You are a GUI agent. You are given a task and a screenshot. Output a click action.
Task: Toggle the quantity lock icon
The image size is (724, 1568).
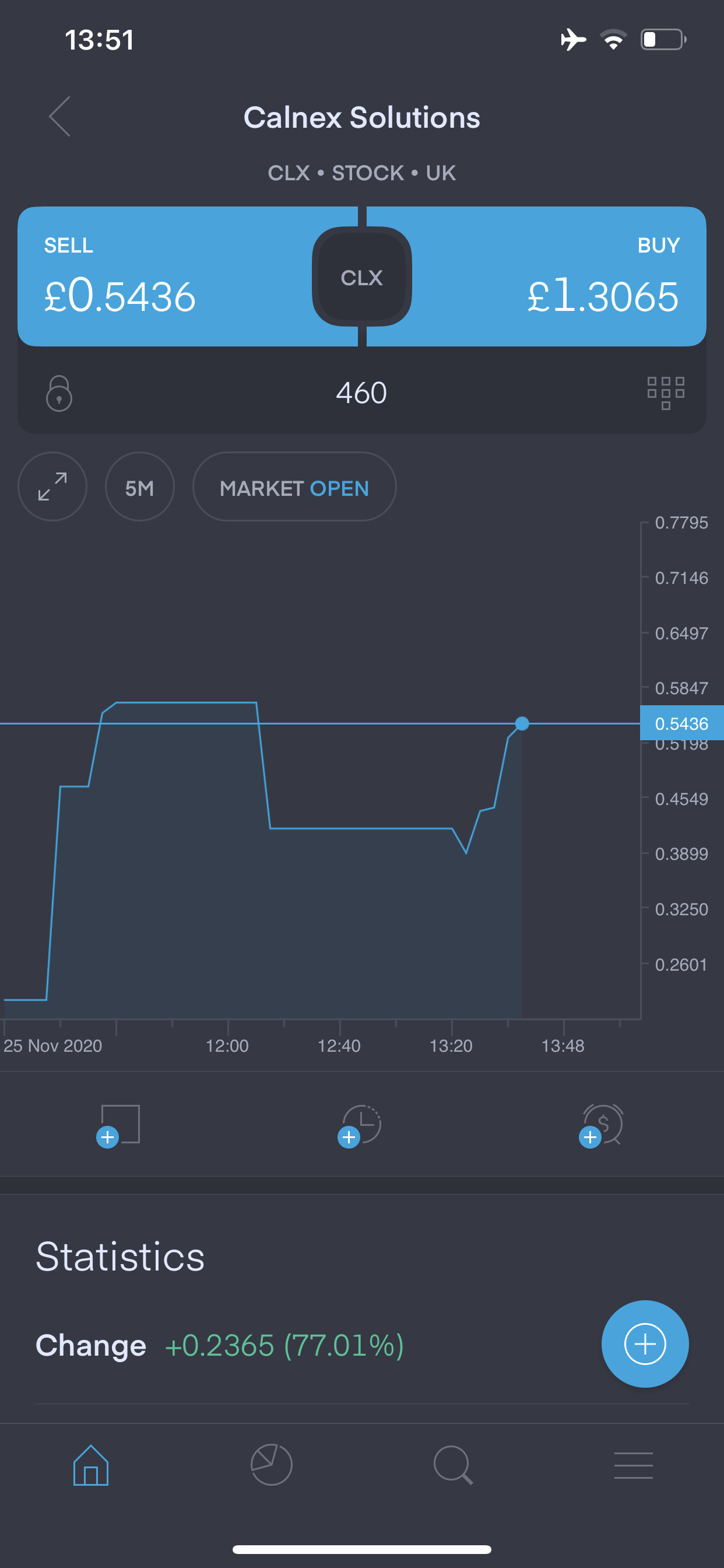click(x=59, y=393)
